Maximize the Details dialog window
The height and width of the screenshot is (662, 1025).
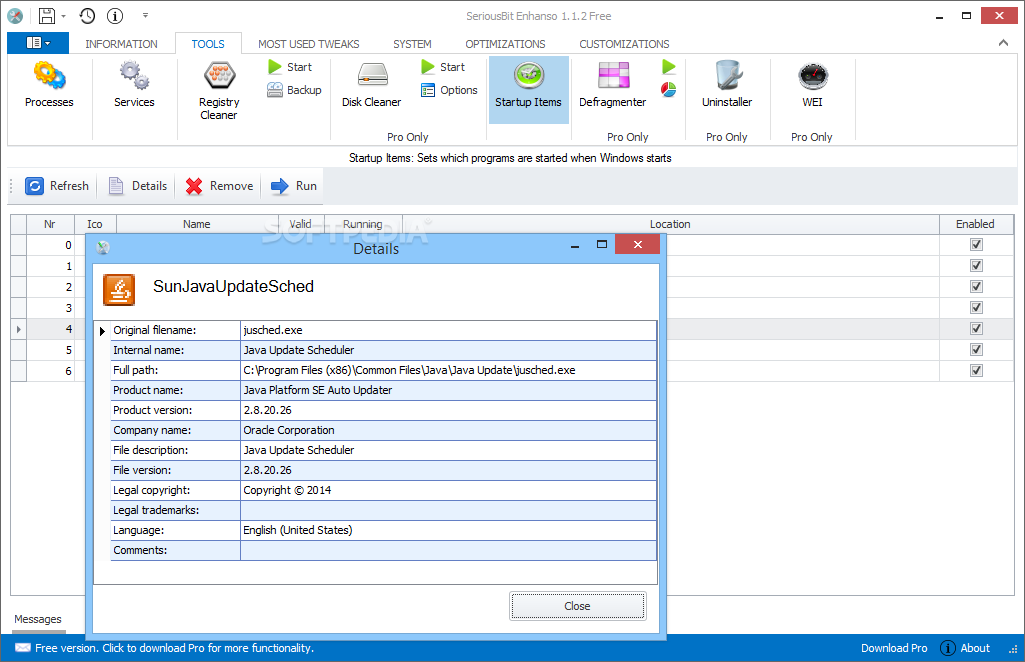pos(602,244)
